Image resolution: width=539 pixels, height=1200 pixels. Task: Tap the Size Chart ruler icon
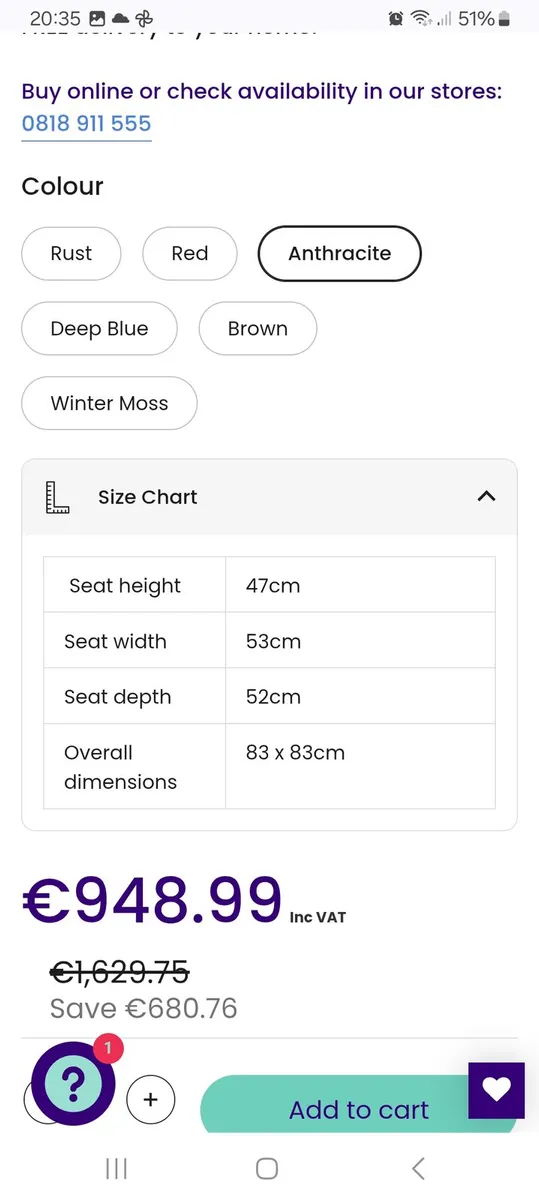(x=58, y=497)
